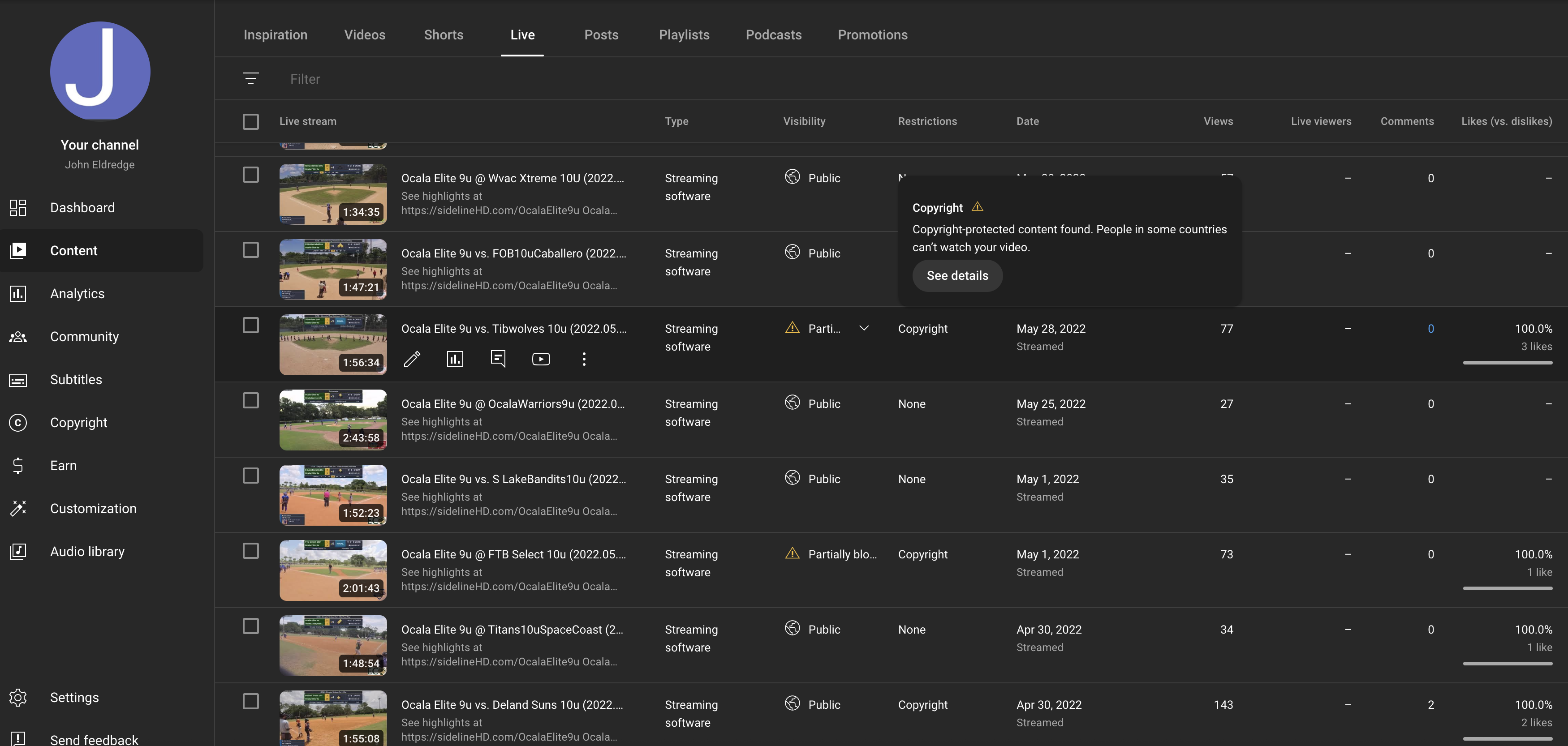View Tibwolves stream on YouTube icon
1568x746 pixels.
541,359
